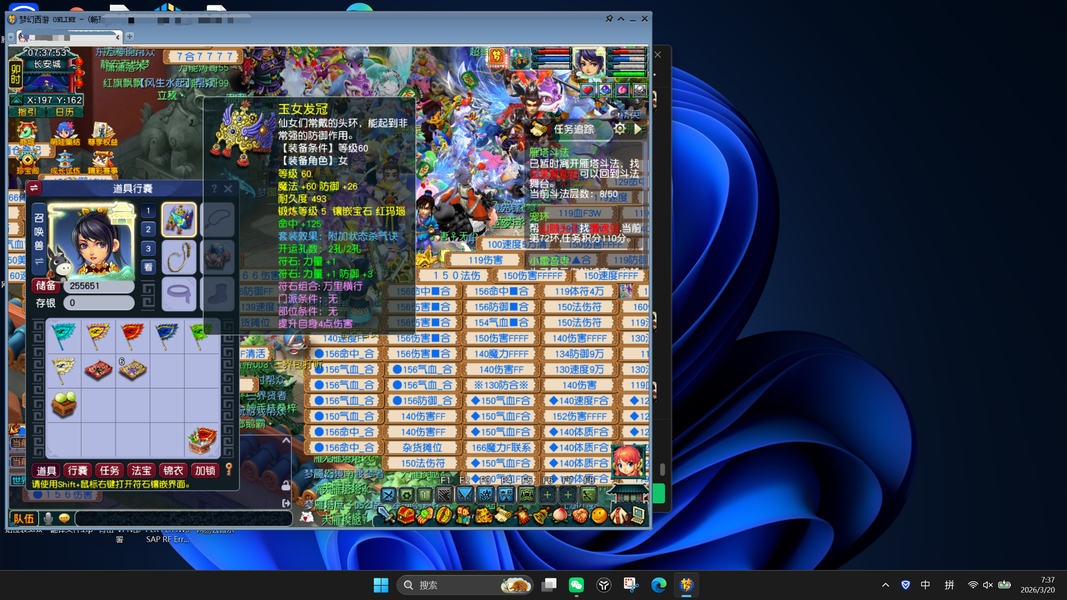Select the red carpet item in the bag

tap(98, 370)
